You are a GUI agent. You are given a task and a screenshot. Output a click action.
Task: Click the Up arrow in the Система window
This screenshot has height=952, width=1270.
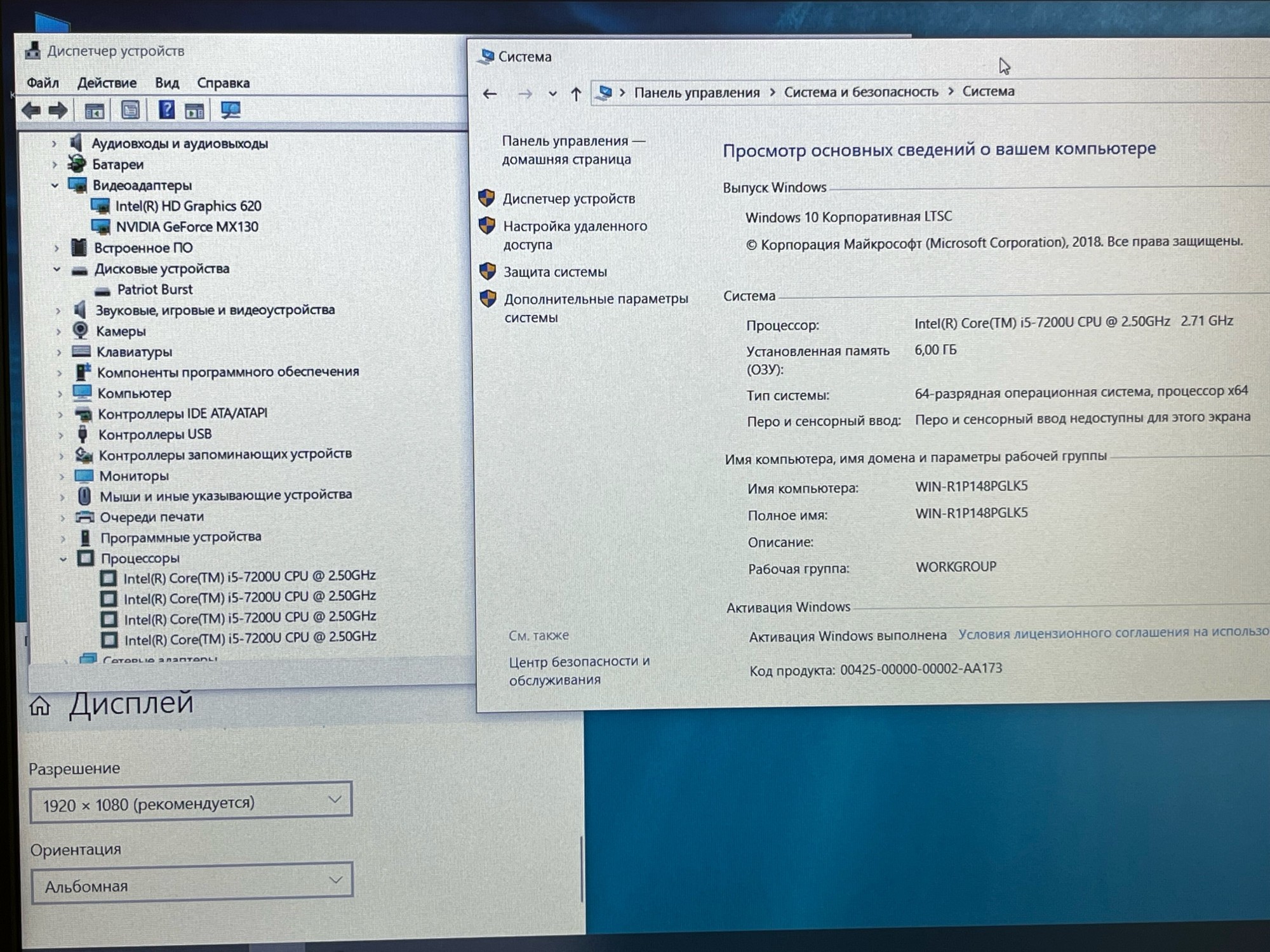click(x=576, y=95)
